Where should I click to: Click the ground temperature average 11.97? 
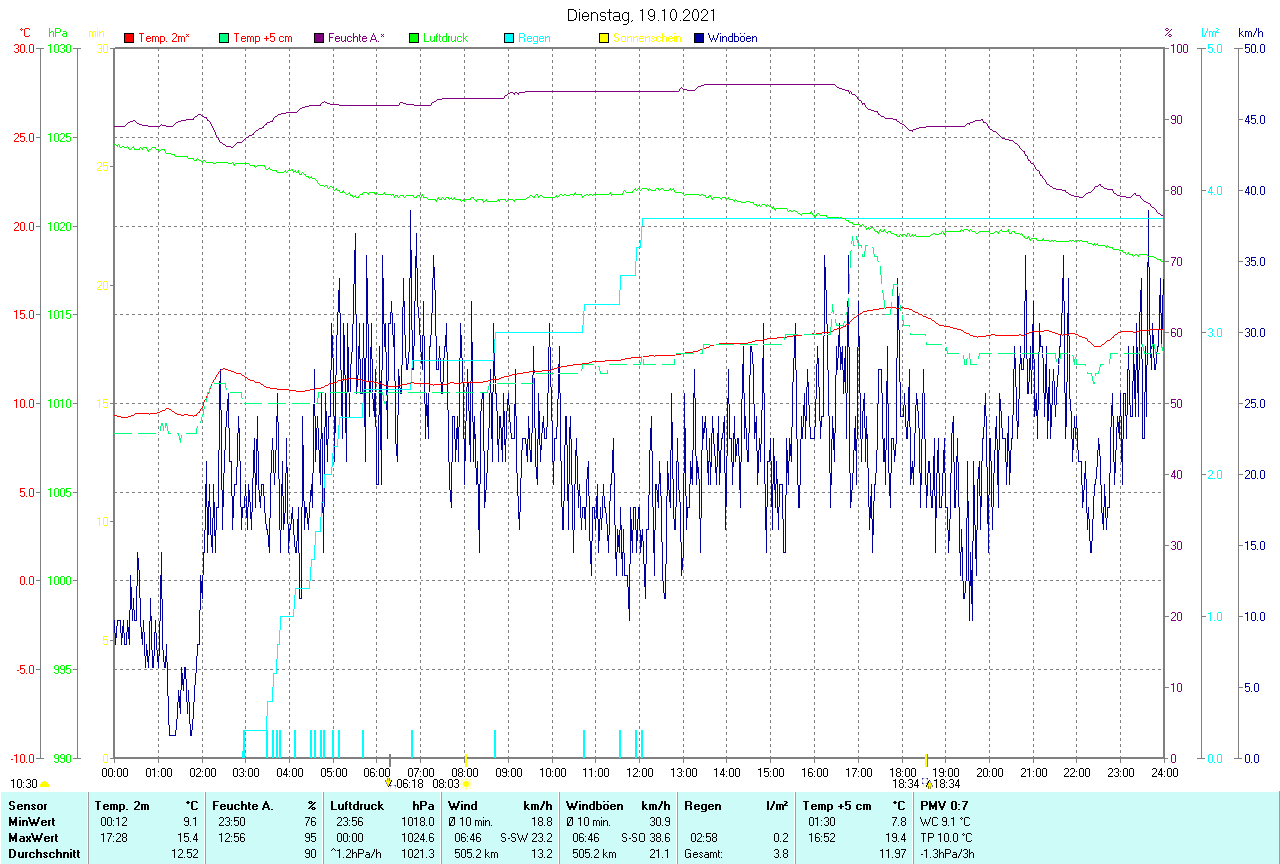pyautogui.click(x=891, y=854)
